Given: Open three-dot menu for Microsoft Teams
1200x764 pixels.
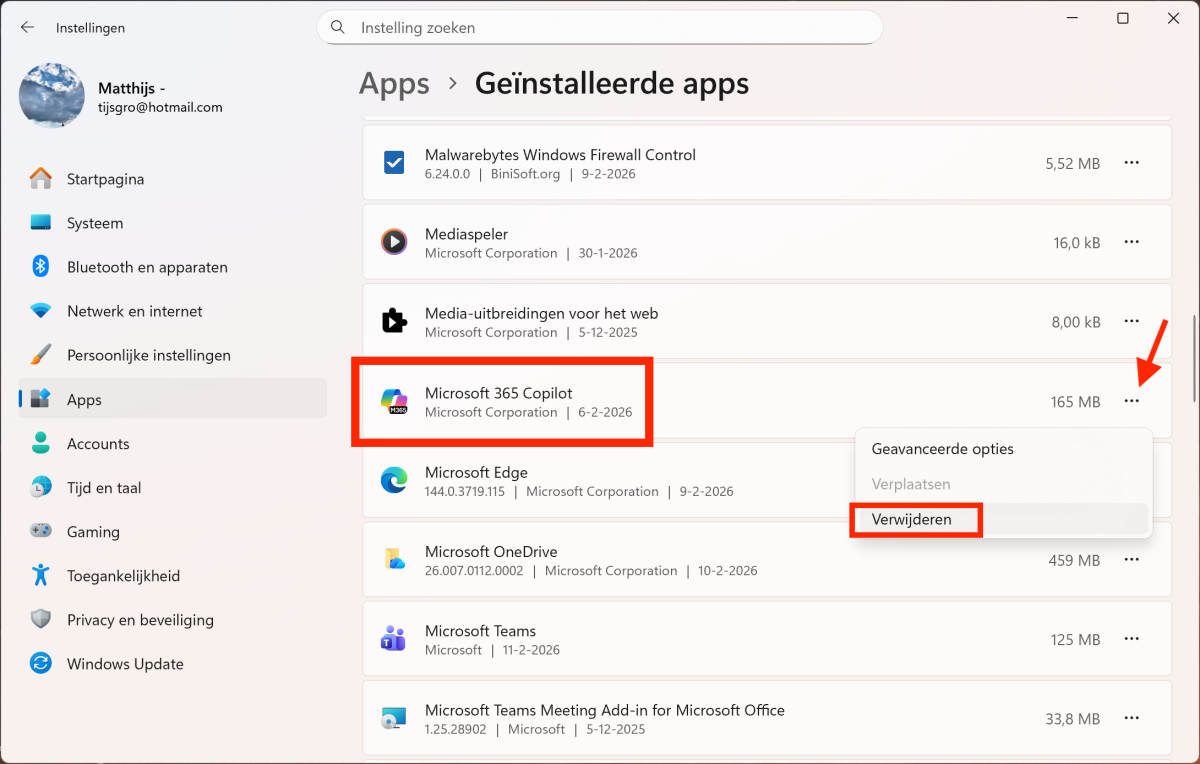Looking at the screenshot, I should coord(1131,639).
